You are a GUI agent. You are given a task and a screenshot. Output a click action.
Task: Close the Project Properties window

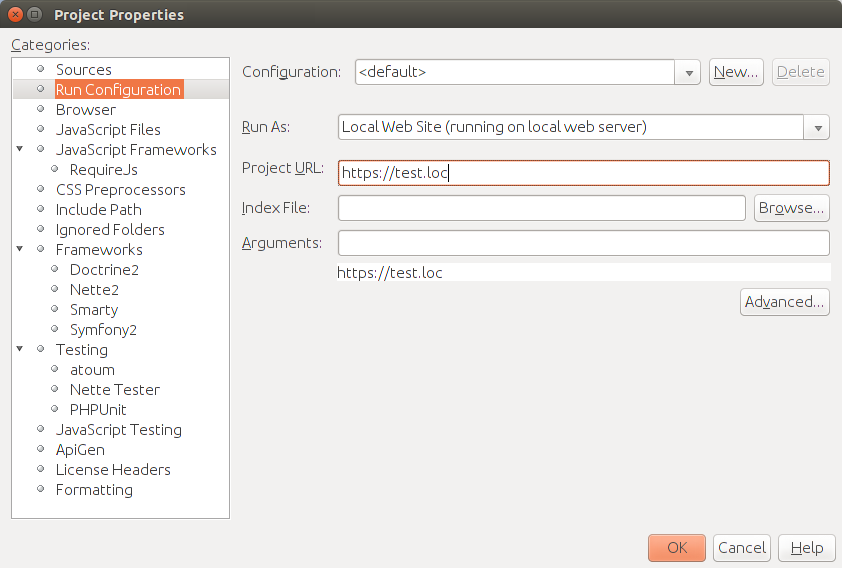click(16, 14)
